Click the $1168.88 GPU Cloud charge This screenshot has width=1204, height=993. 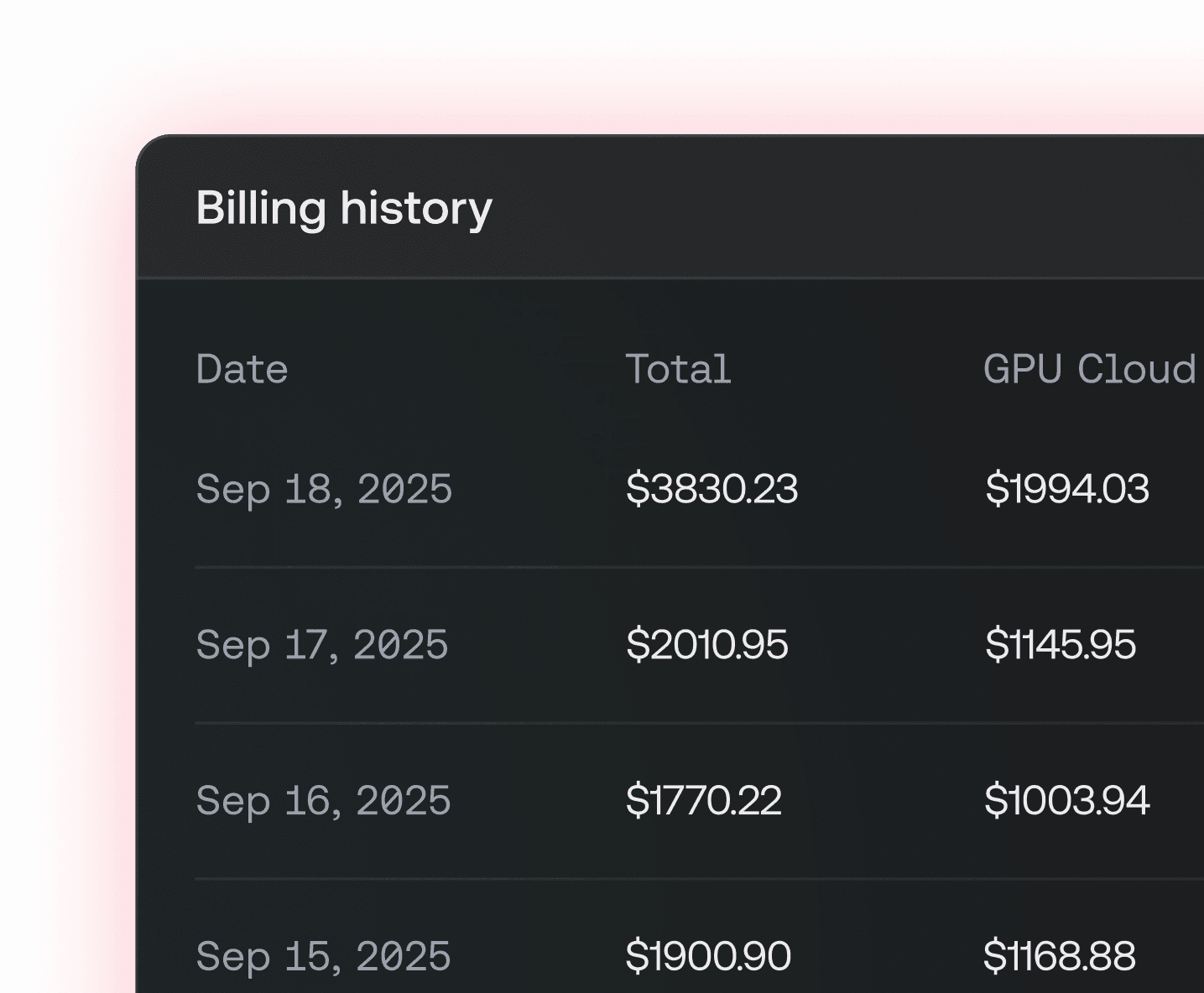[x=1061, y=955]
